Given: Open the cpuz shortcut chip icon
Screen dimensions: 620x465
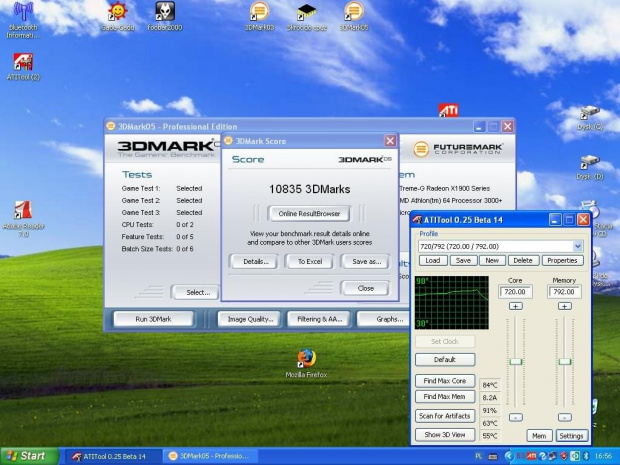Looking at the screenshot, I should point(306,17).
